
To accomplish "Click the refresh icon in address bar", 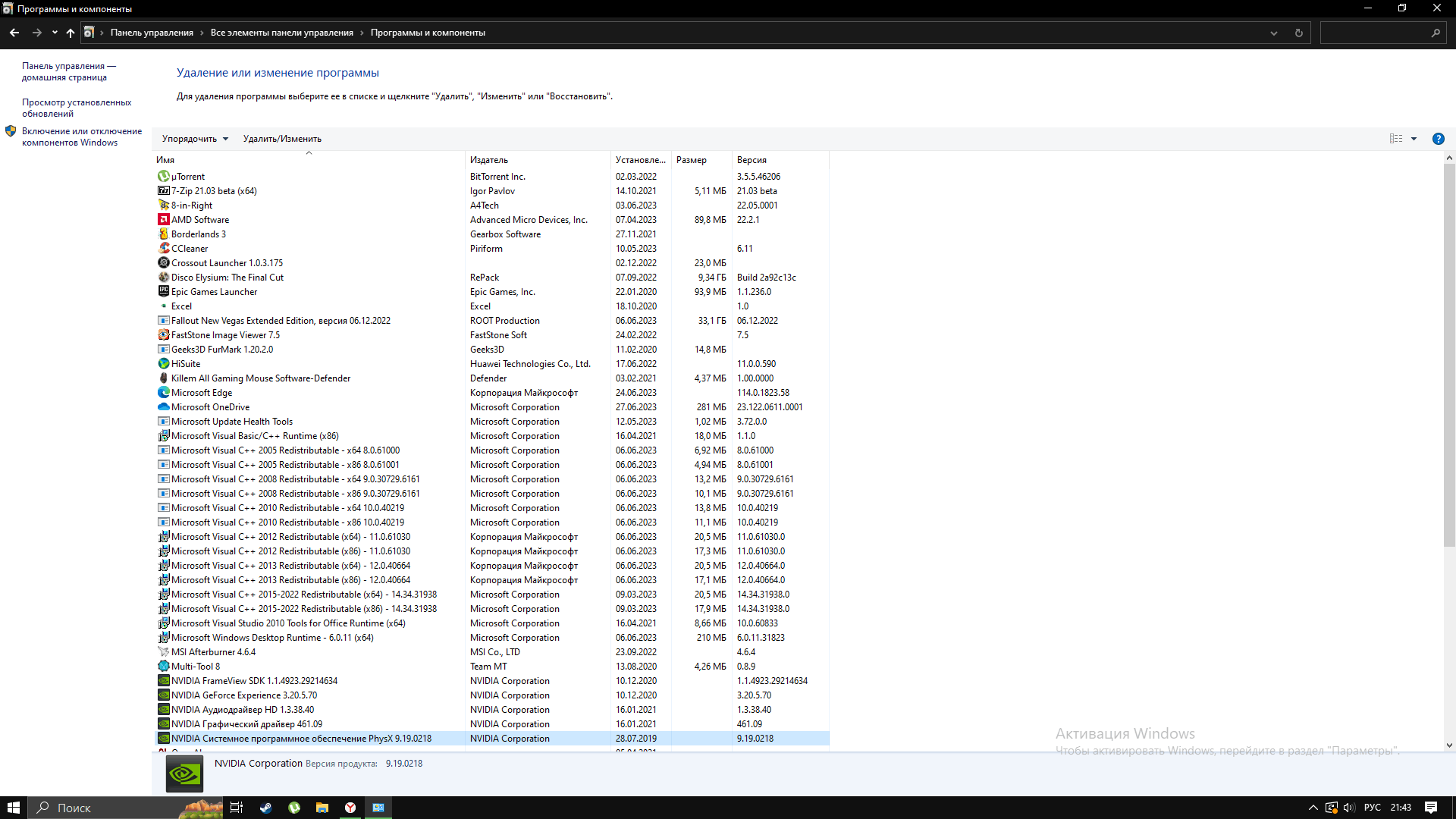I will pyautogui.click(x=1298, y=33).
